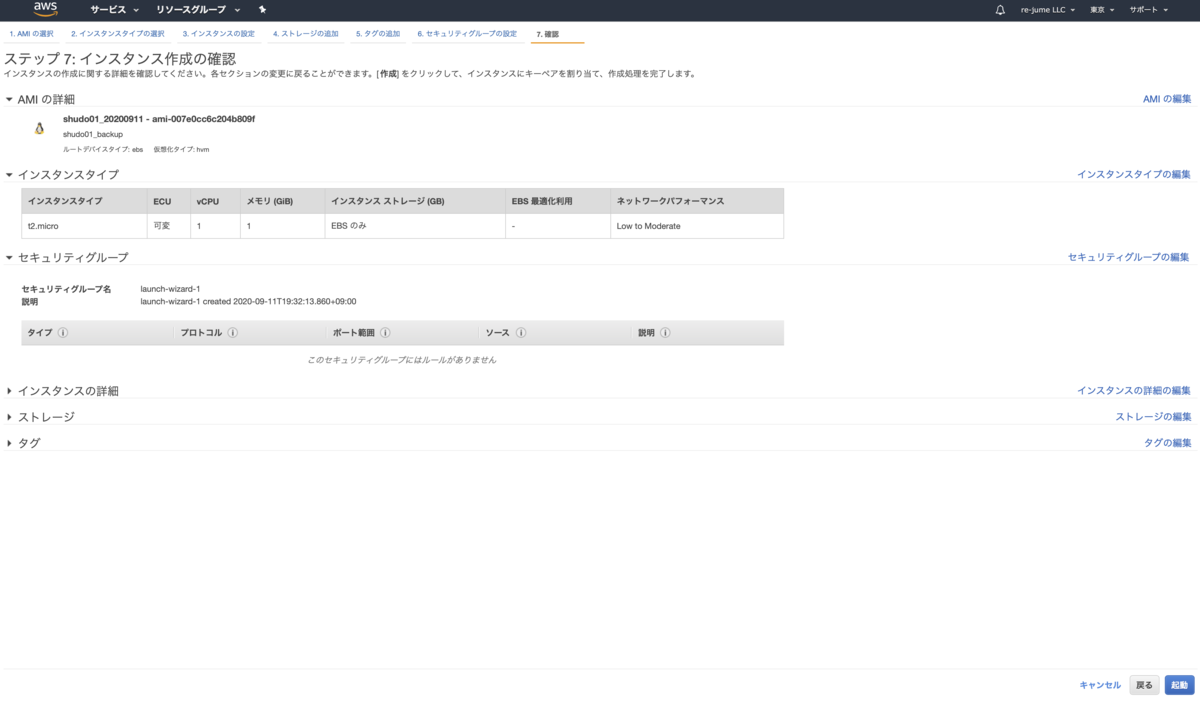This screenshot has width=1200, height=705.
Task: Expand the タグ section
Action: (10, 443)
